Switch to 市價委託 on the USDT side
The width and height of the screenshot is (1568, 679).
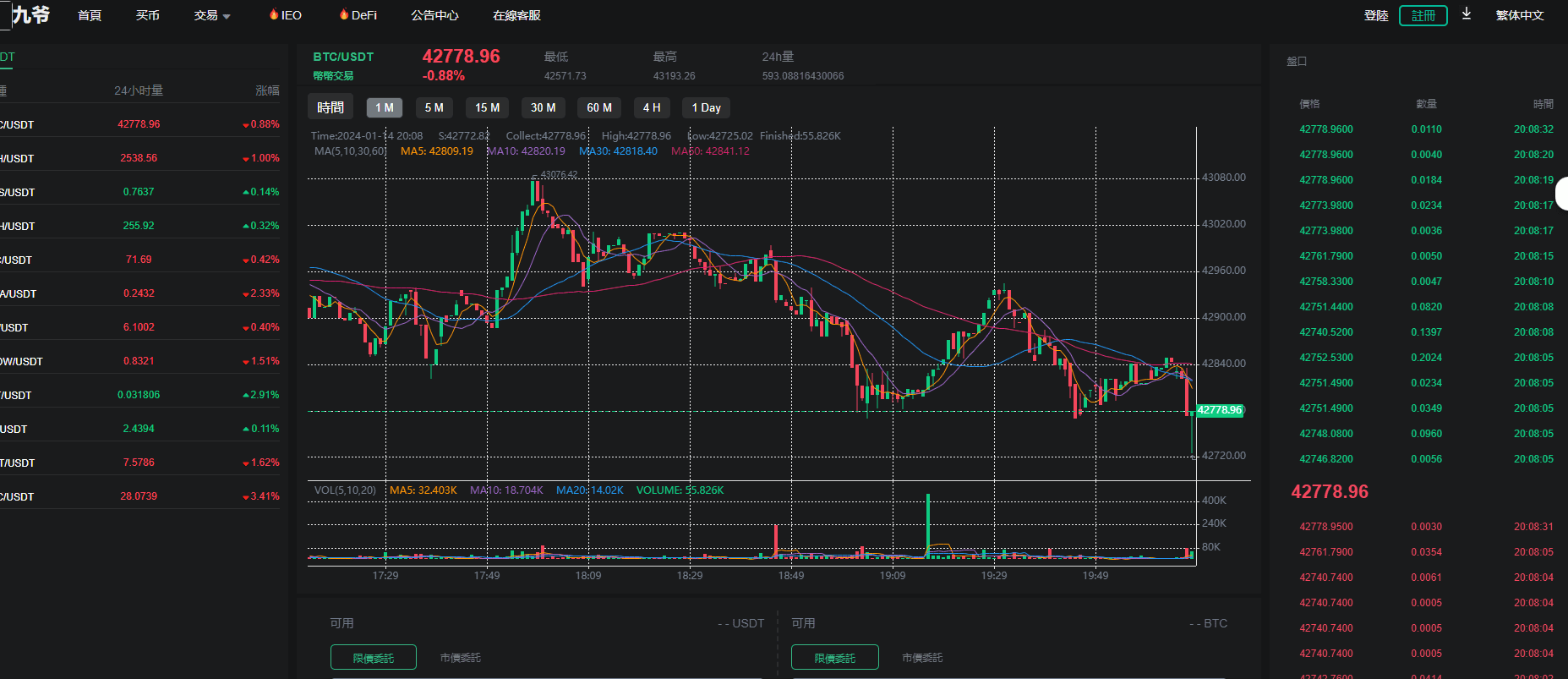coord(460,658)
